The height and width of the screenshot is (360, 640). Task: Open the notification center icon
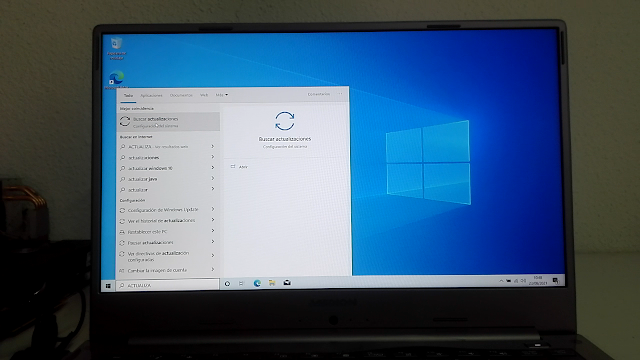click(x=556, y=280)
